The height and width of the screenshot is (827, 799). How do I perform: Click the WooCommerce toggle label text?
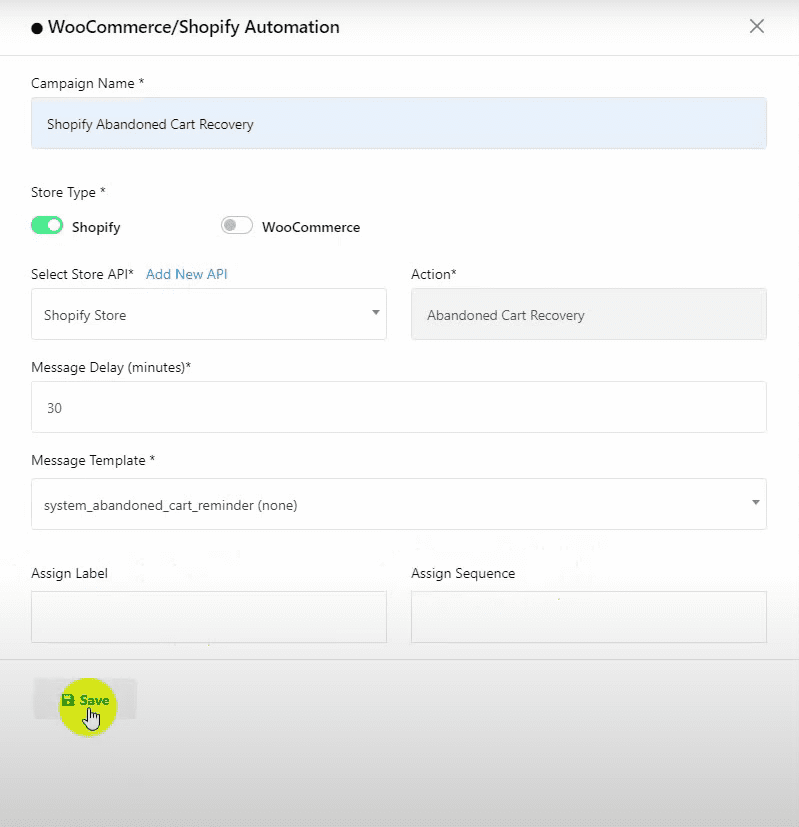[310, 227]
